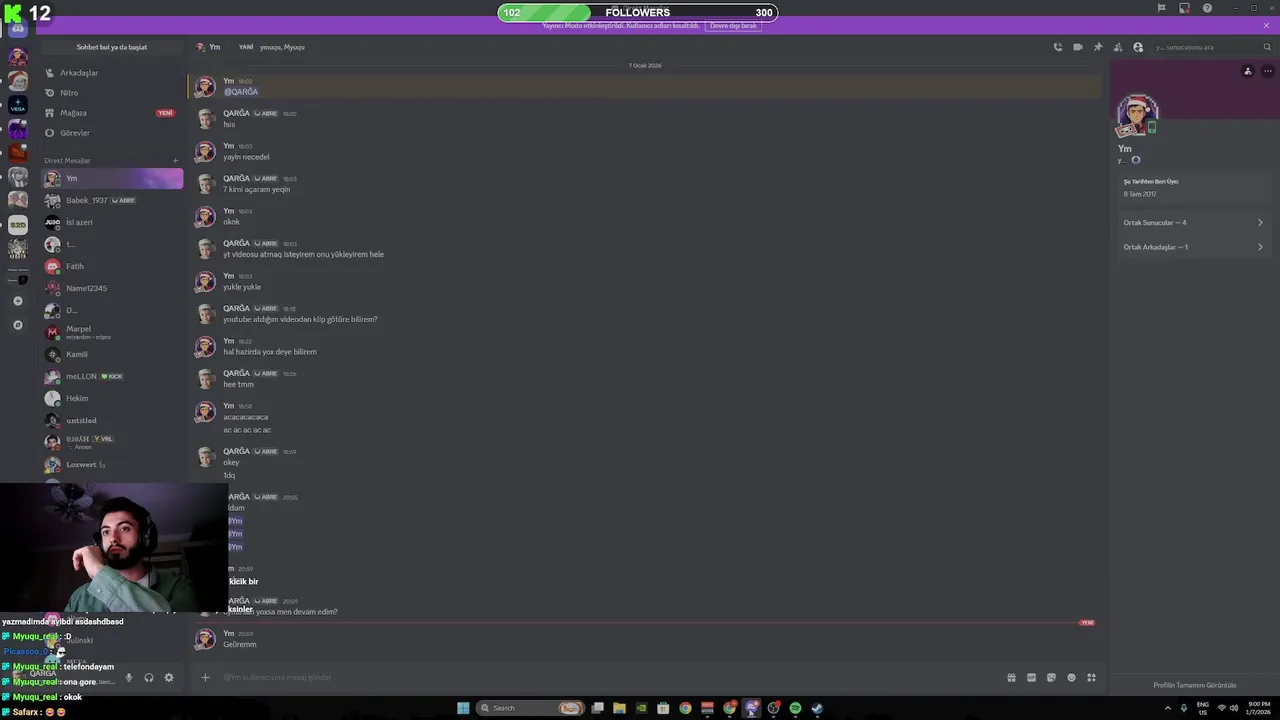The height and width of the screenshot is (720, 1280).
Task: Open untitled direct message
Action: pos(112,420)
